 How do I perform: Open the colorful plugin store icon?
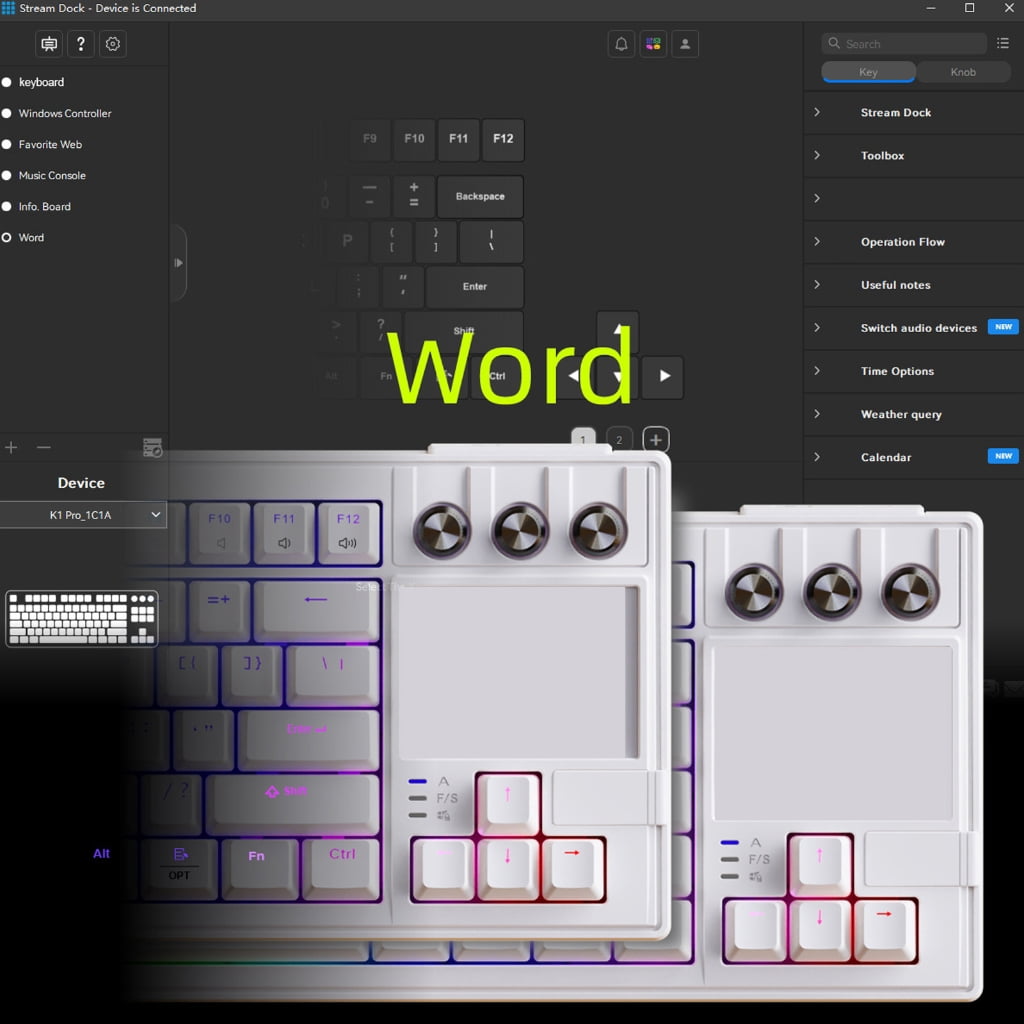[x=653, y=44]
